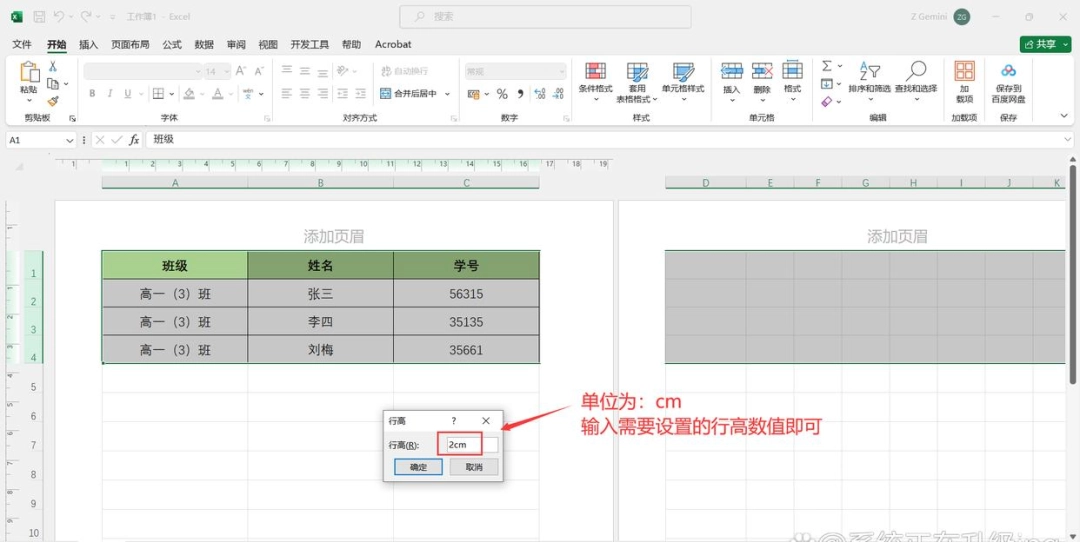1080x542 pixels.
Task: Click the Decrease Indent icon
Action: [342, 93]
